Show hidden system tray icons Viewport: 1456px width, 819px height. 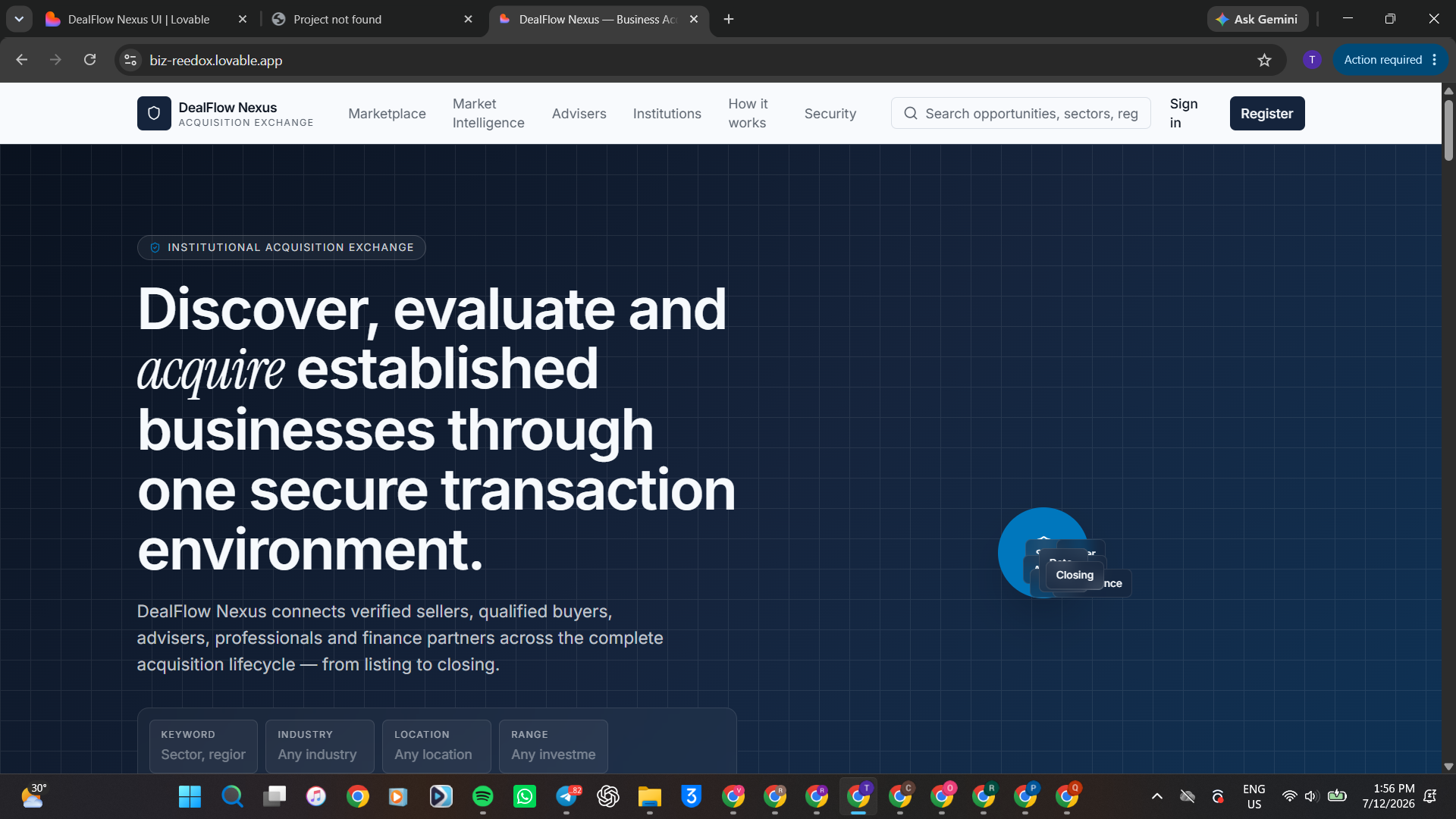(1157, 796)
